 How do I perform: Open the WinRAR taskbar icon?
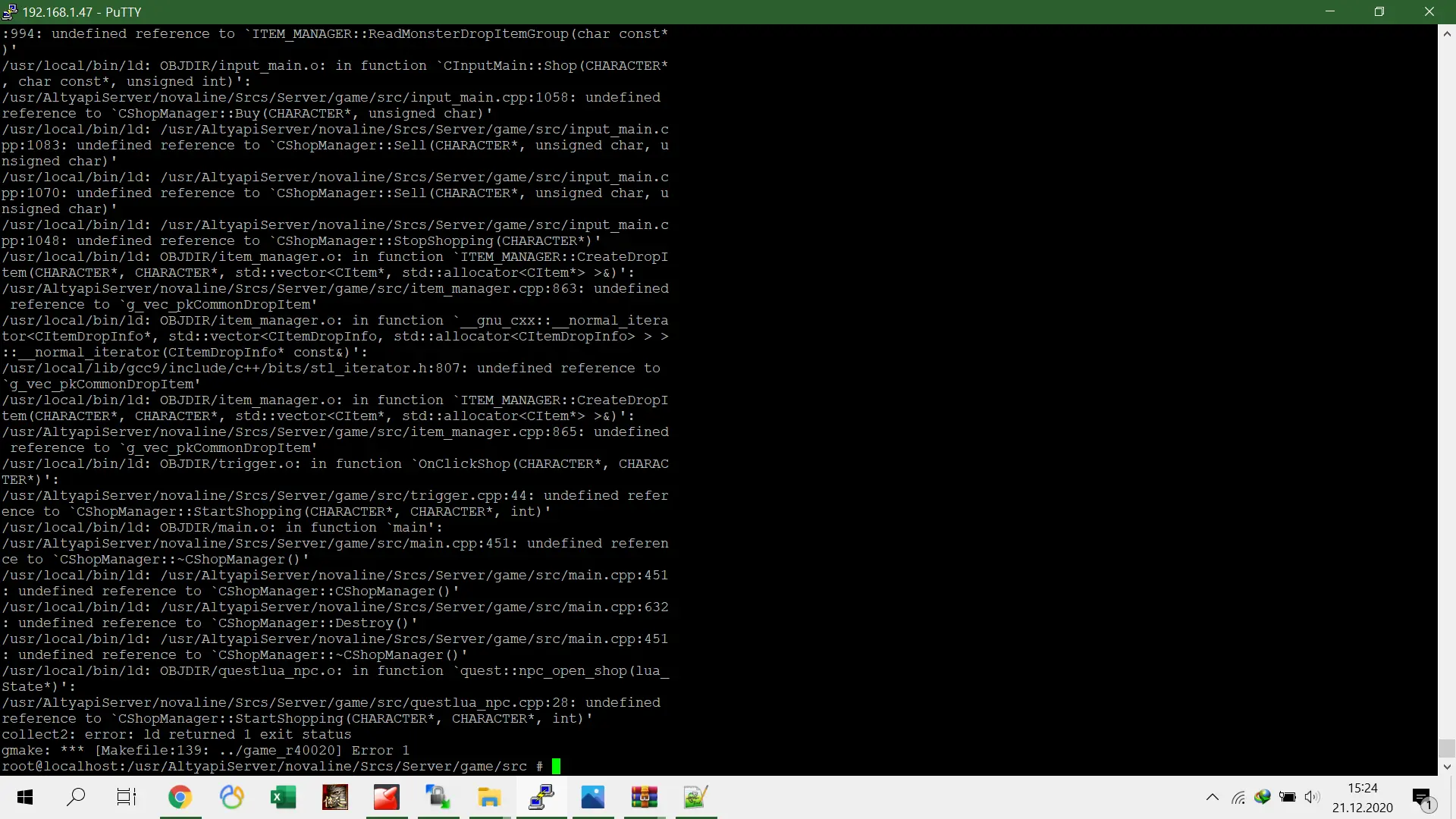click(644, 797)
